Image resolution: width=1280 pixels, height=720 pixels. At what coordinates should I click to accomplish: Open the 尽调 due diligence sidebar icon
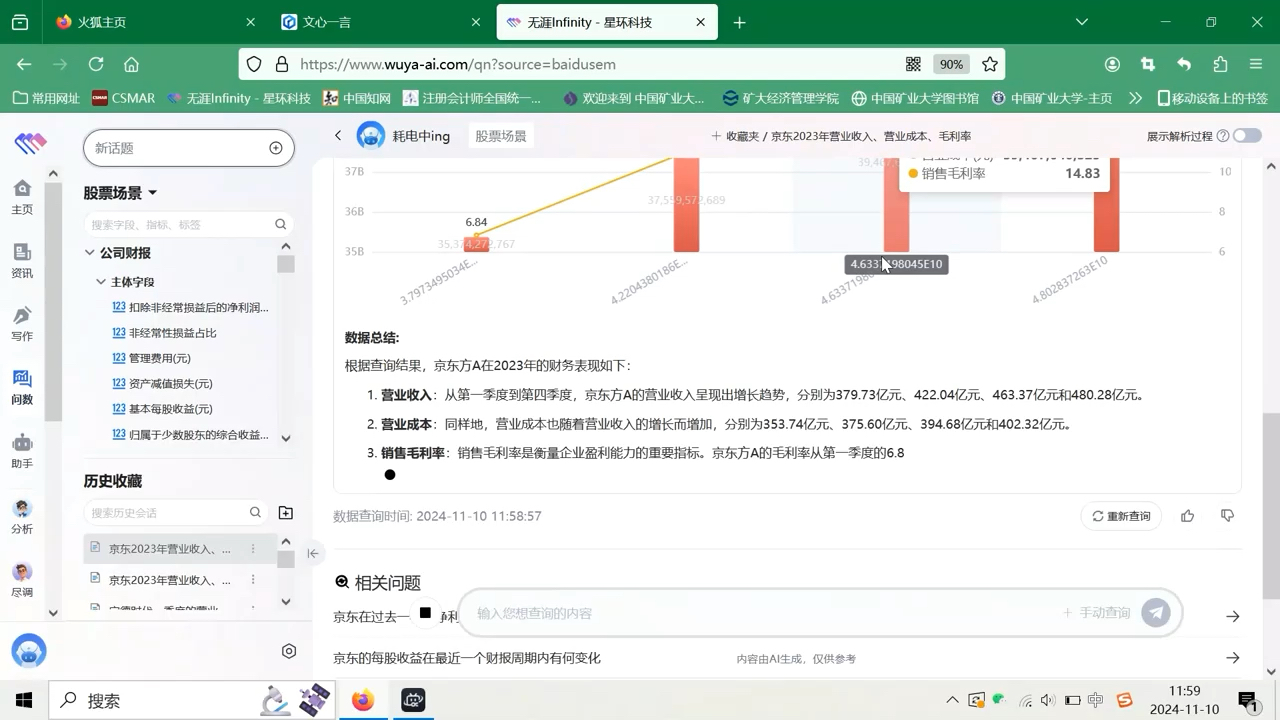pos(22,580)
